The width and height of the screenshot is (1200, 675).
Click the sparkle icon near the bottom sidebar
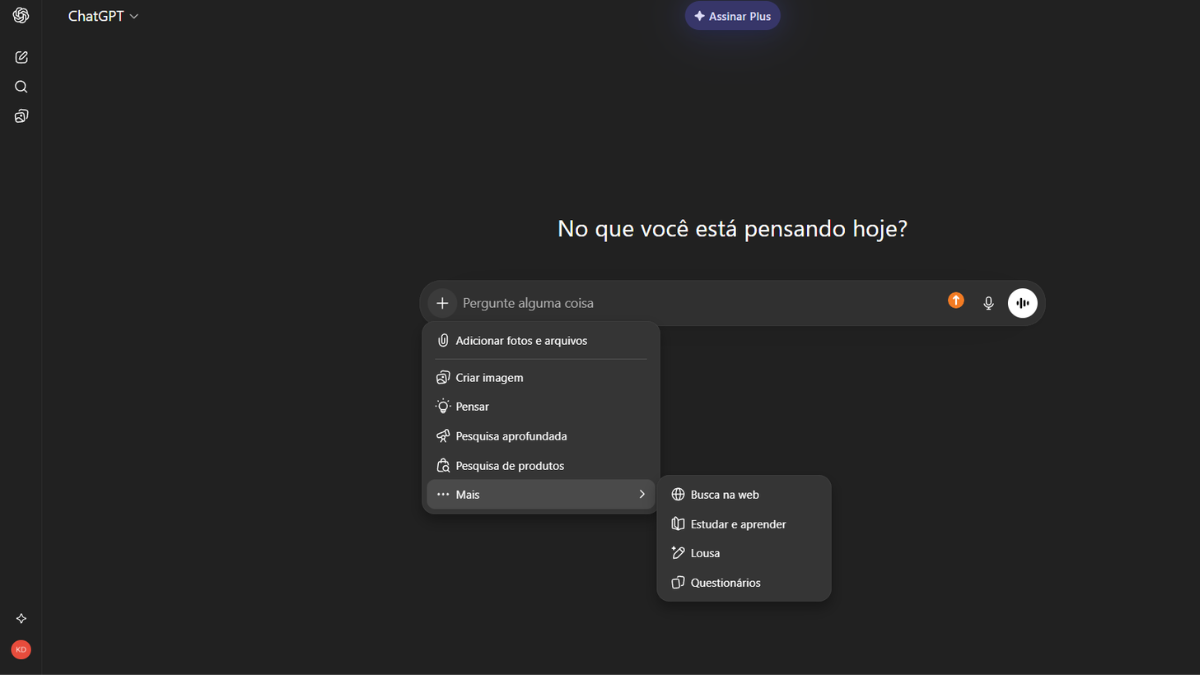pos(20,618)
